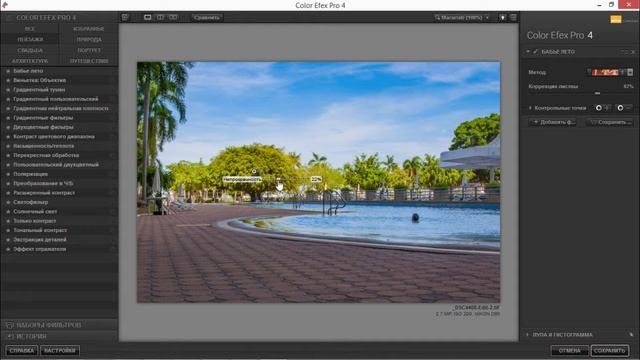Click the Наборы фильтров panel icon
The width and height of the screenshot is (640, 360).
[x=9, y=325]
